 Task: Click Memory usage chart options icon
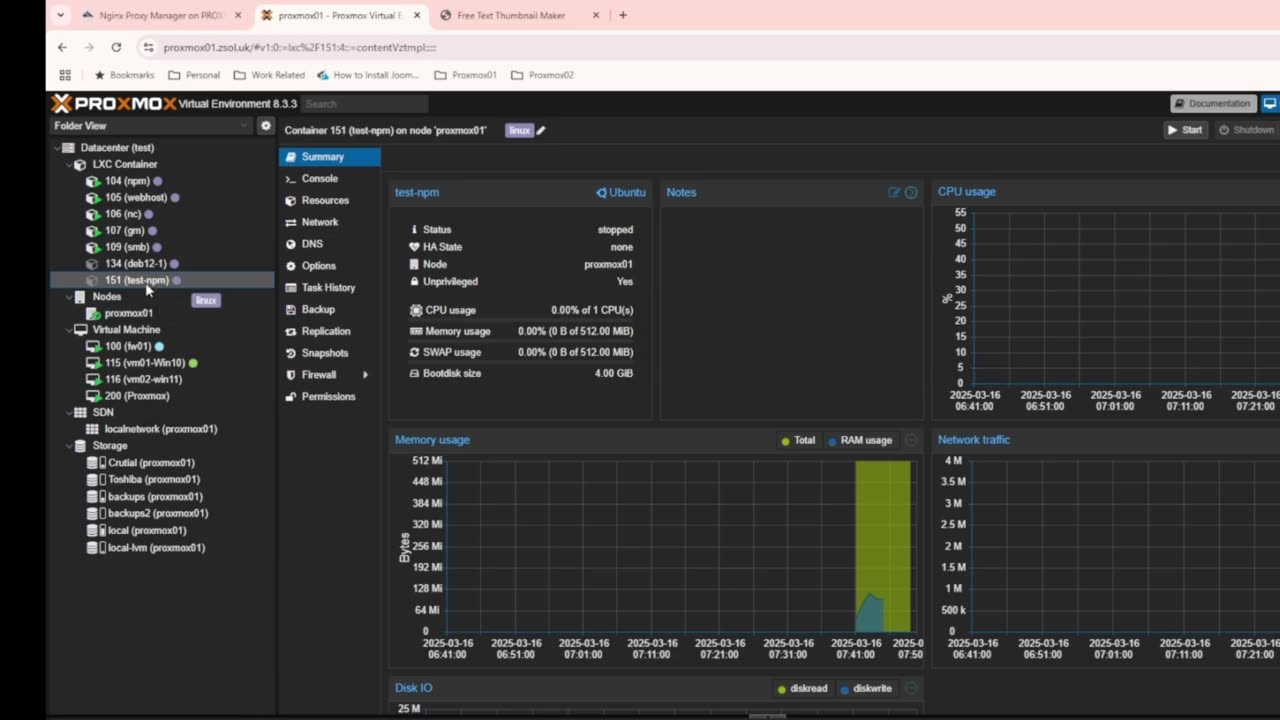pos(911,441)
